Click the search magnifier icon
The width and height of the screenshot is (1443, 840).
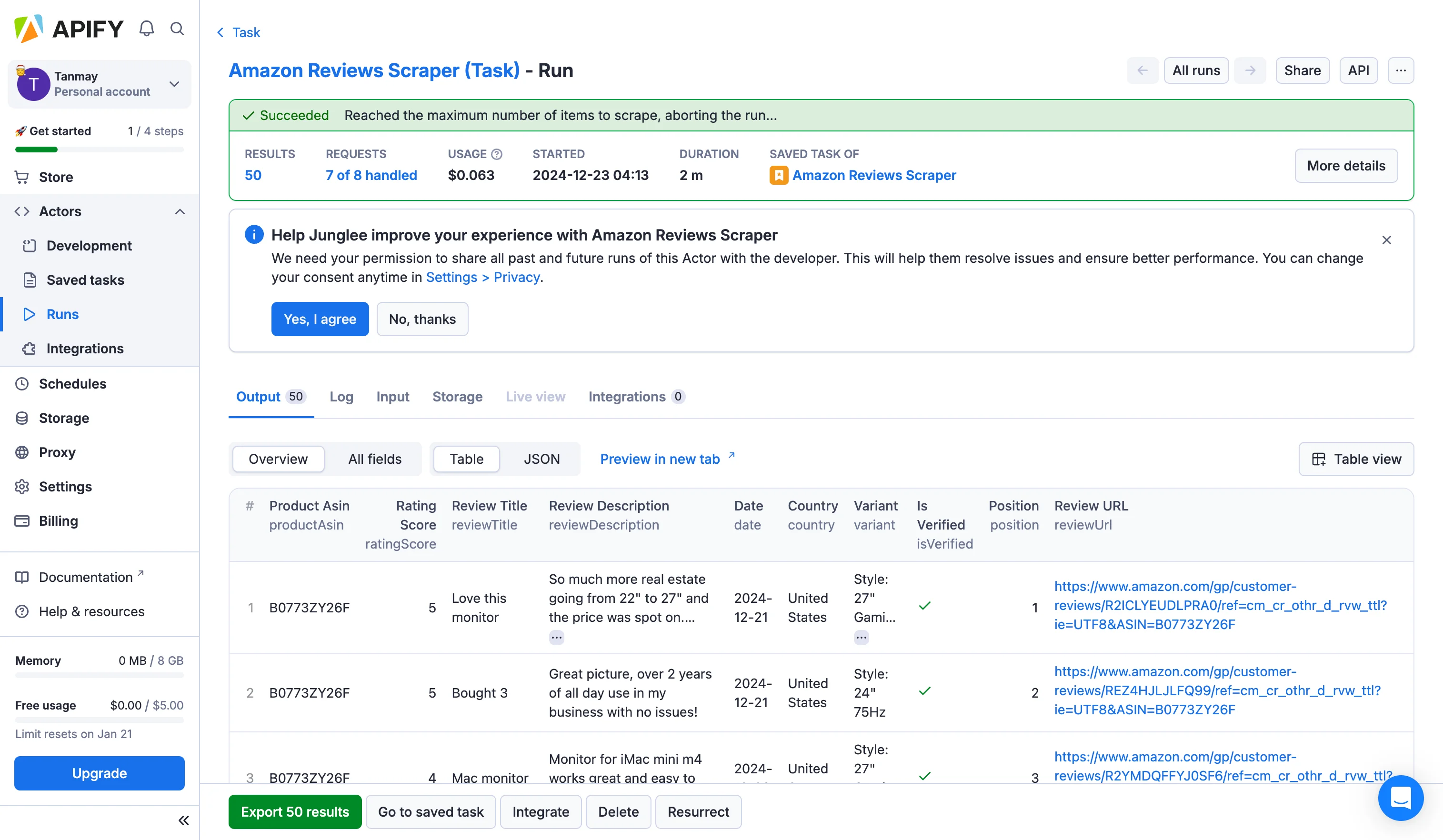click(177, 29)
